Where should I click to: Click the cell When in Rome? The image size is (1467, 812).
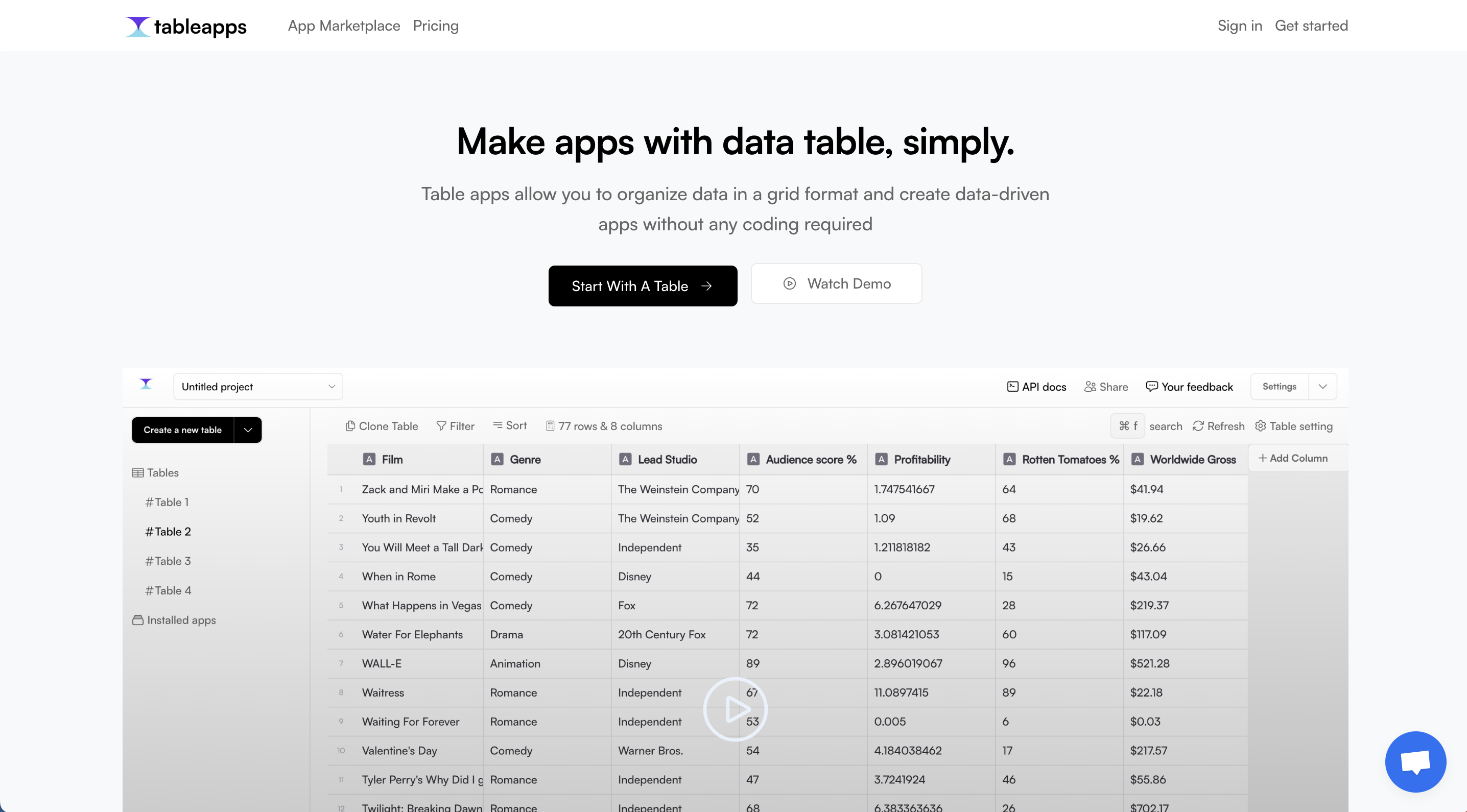(x=420, y=577)
